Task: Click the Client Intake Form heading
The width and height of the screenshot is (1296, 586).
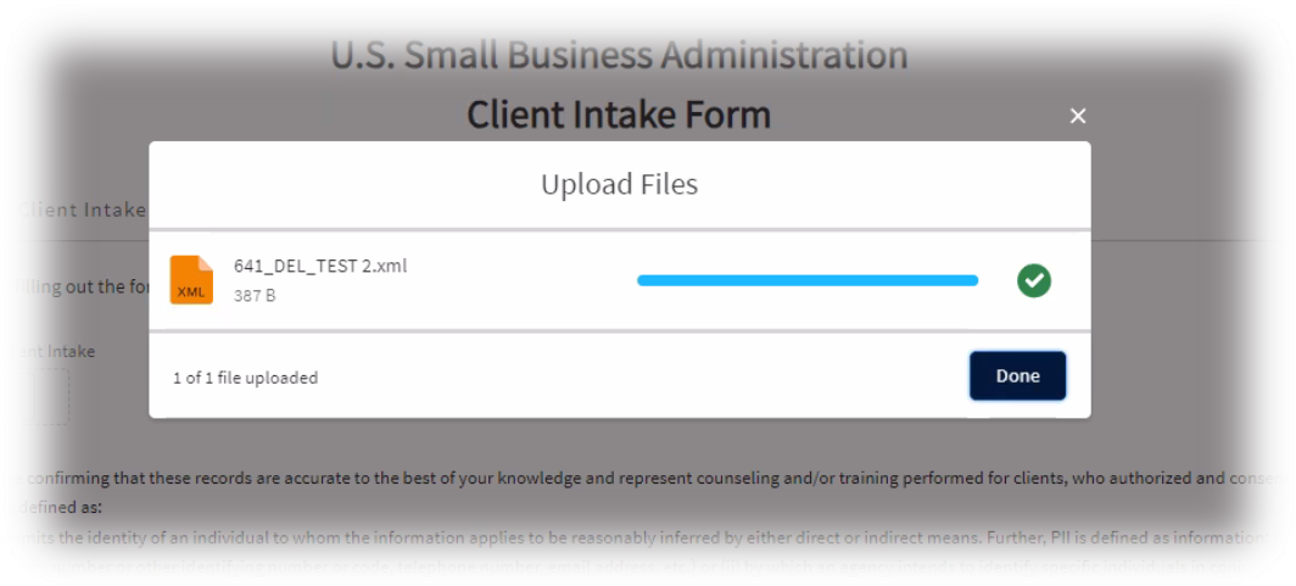Action: click(x=619, y=115)
